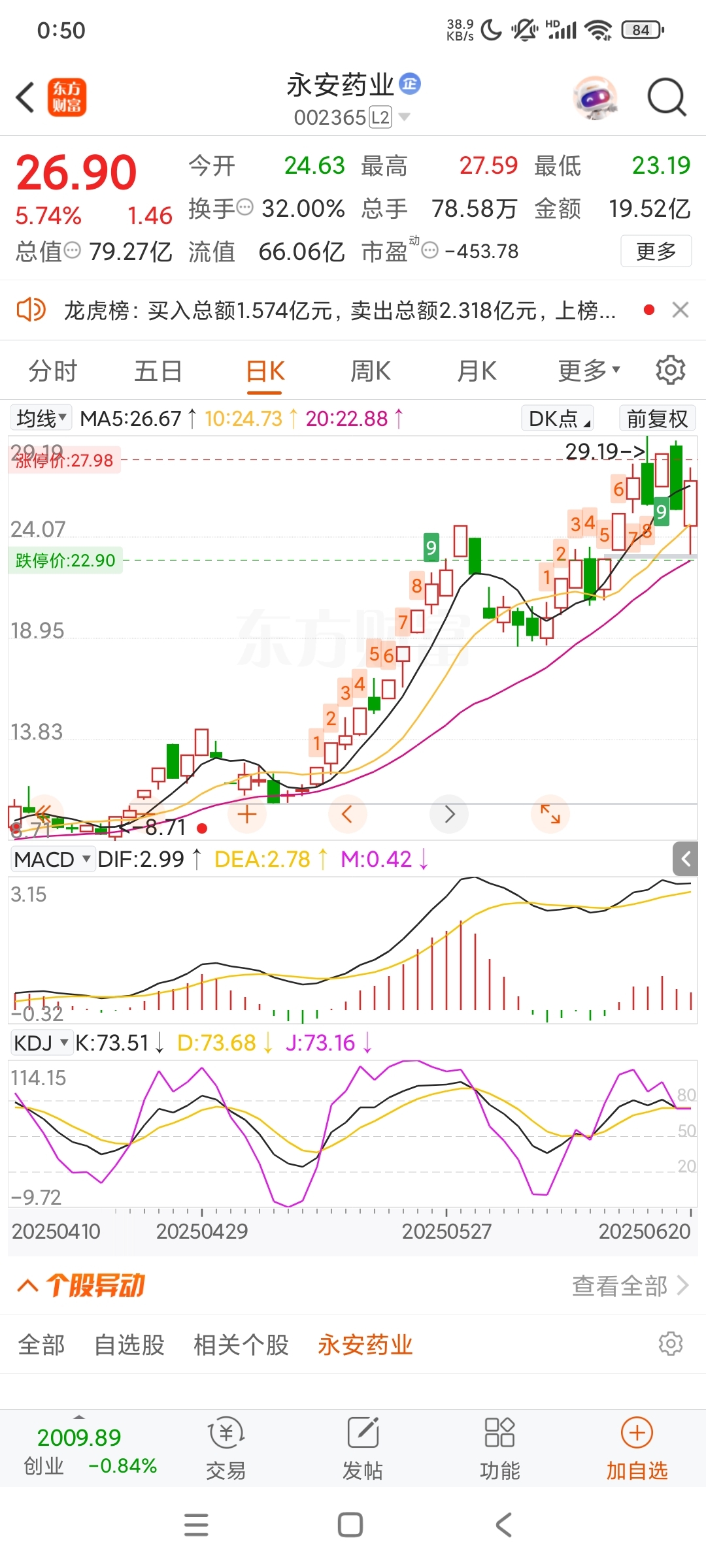The height and width of the screenshot is (1568, 706).
Task: Collapse the 个股异动 section header
Action: point(80,1285)
